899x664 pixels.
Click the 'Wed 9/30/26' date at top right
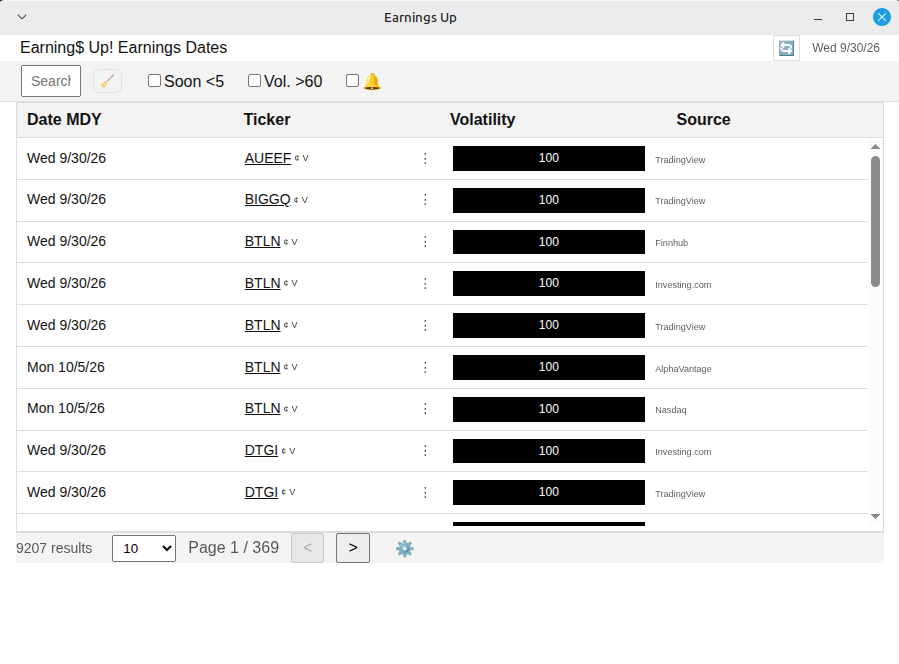pyautogui.click(x=846, y=48)
